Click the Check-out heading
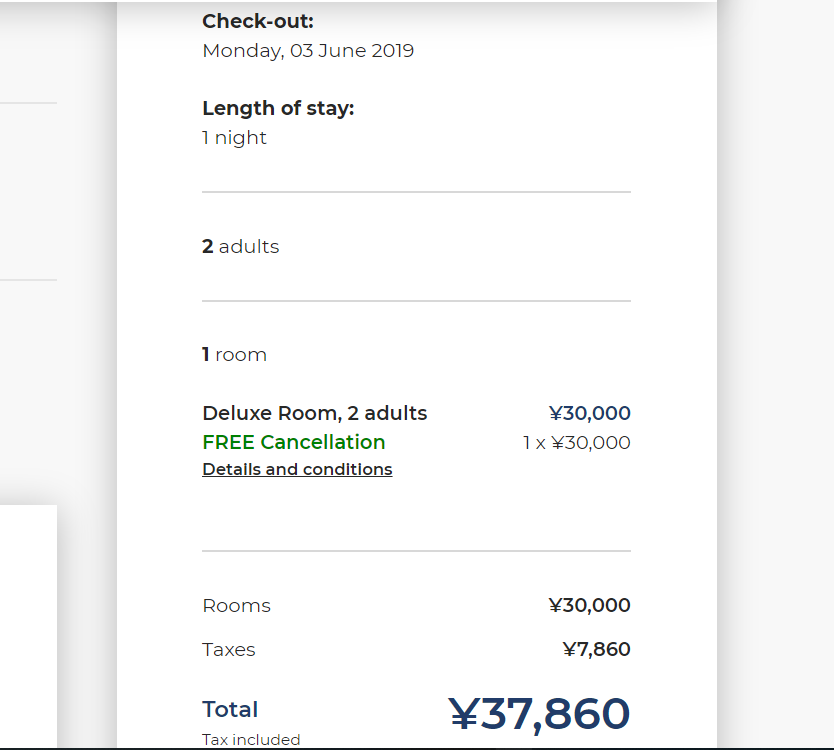The height and width of the screenshot is (750, 834). coord(257,22)
